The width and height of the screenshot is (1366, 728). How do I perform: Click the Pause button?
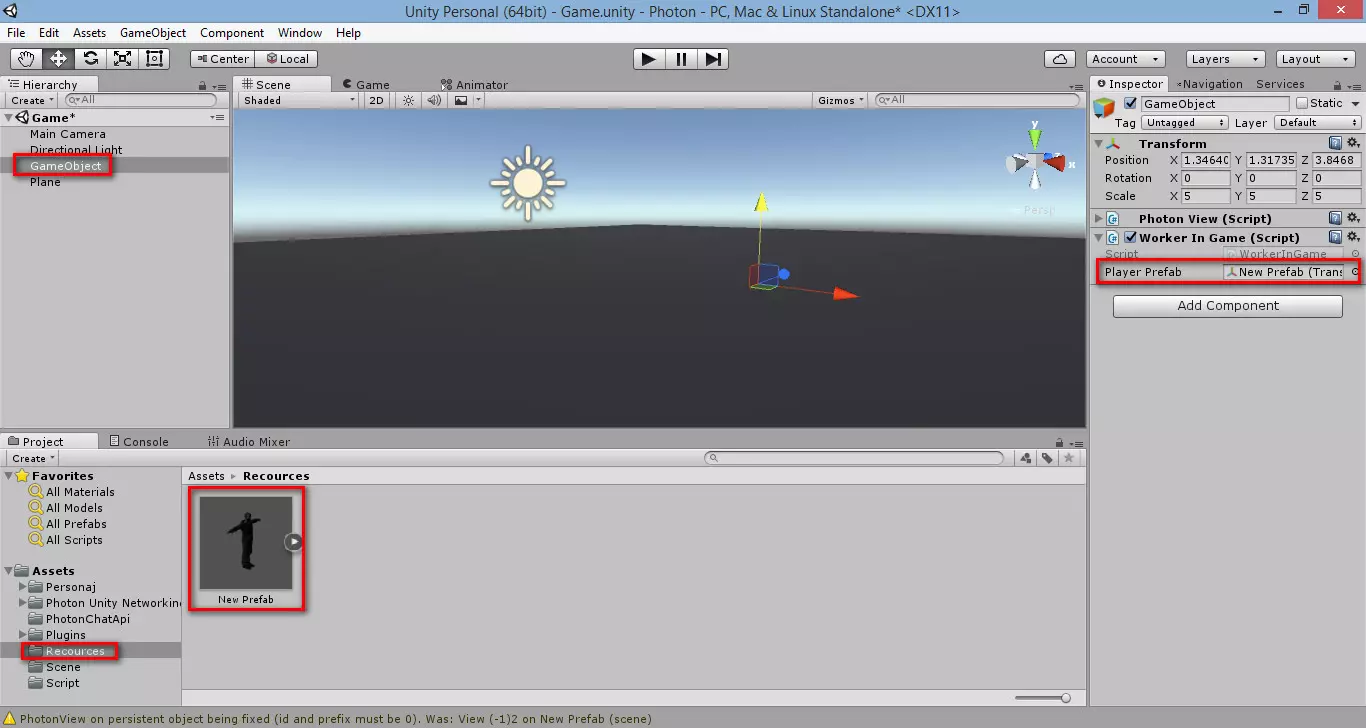pos(681,59)
